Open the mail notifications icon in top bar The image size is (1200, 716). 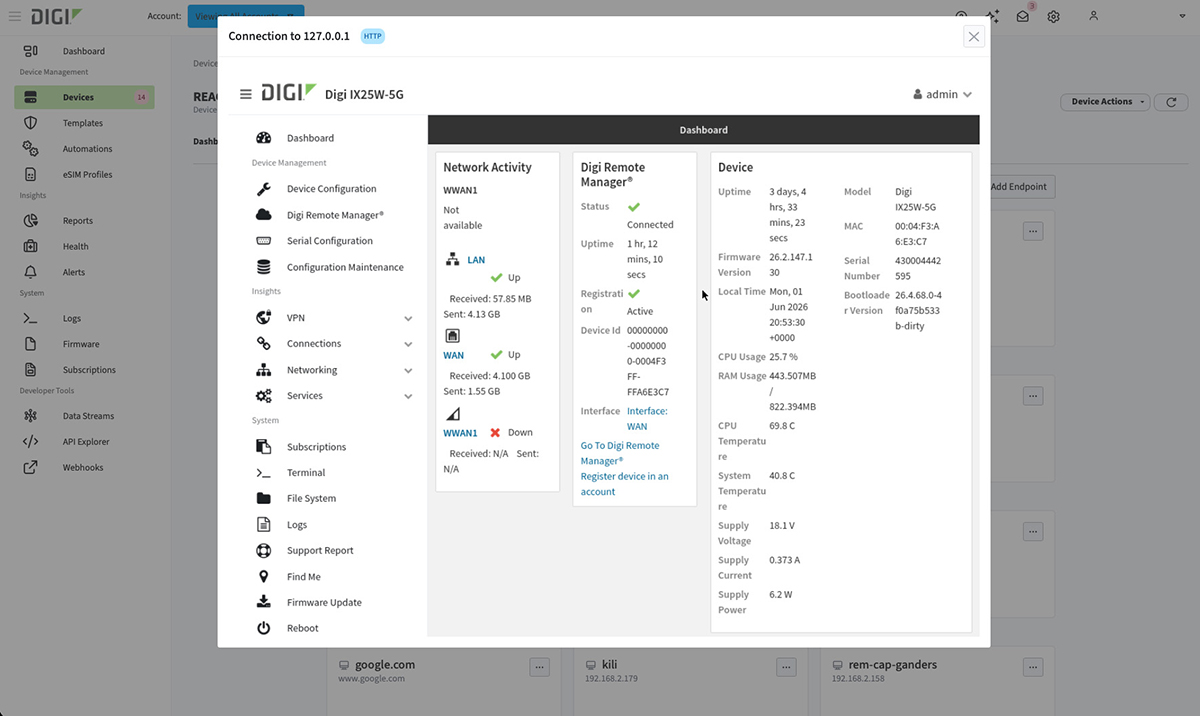(x=1023, y=17)
